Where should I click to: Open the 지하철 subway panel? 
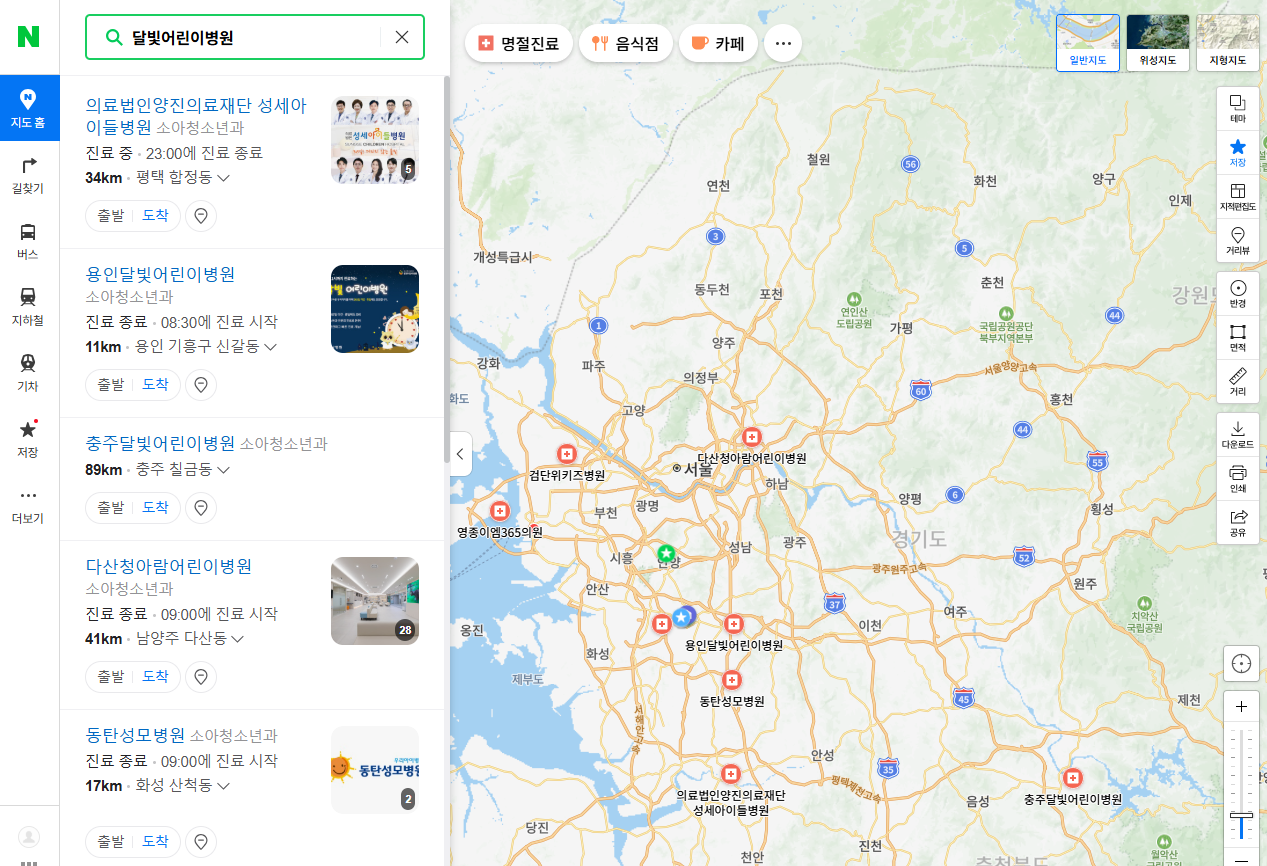28,306
